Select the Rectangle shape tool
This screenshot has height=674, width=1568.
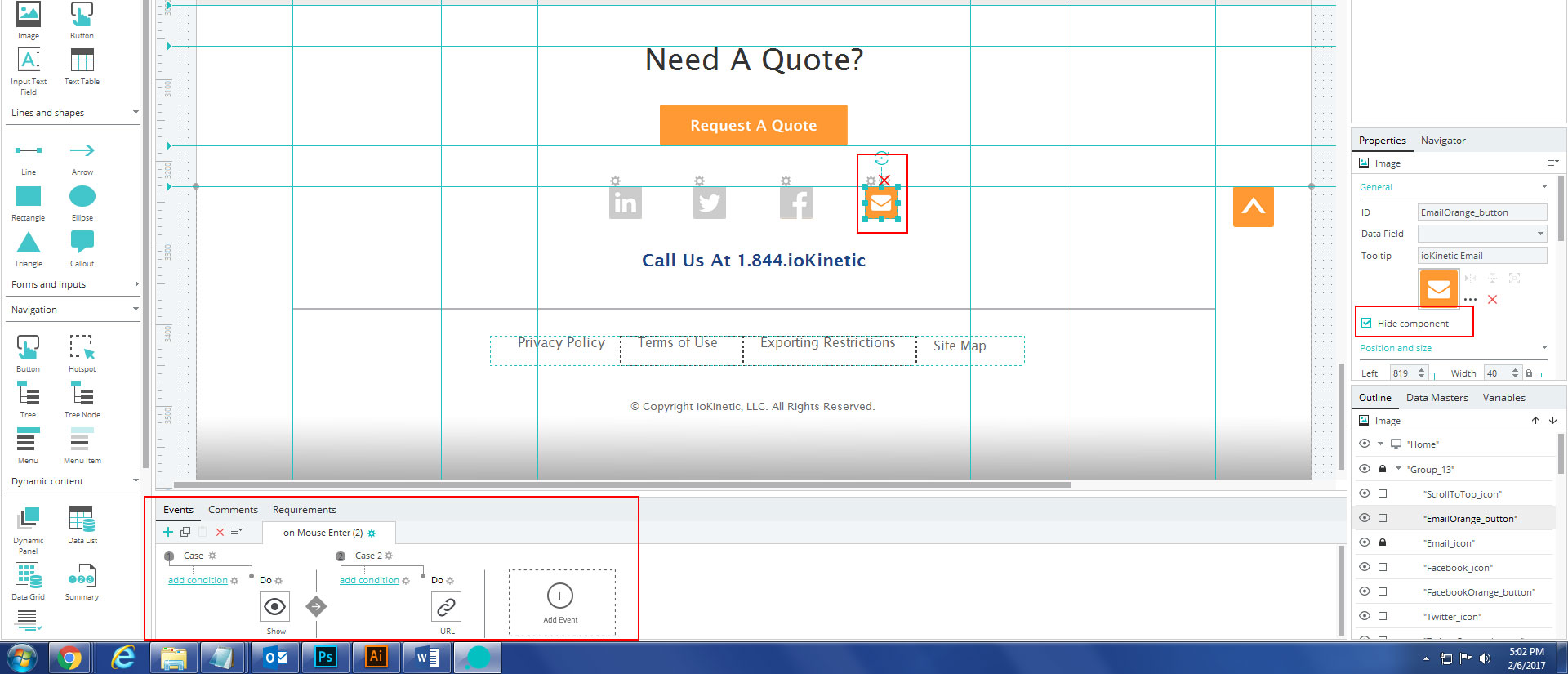point(29,197)
